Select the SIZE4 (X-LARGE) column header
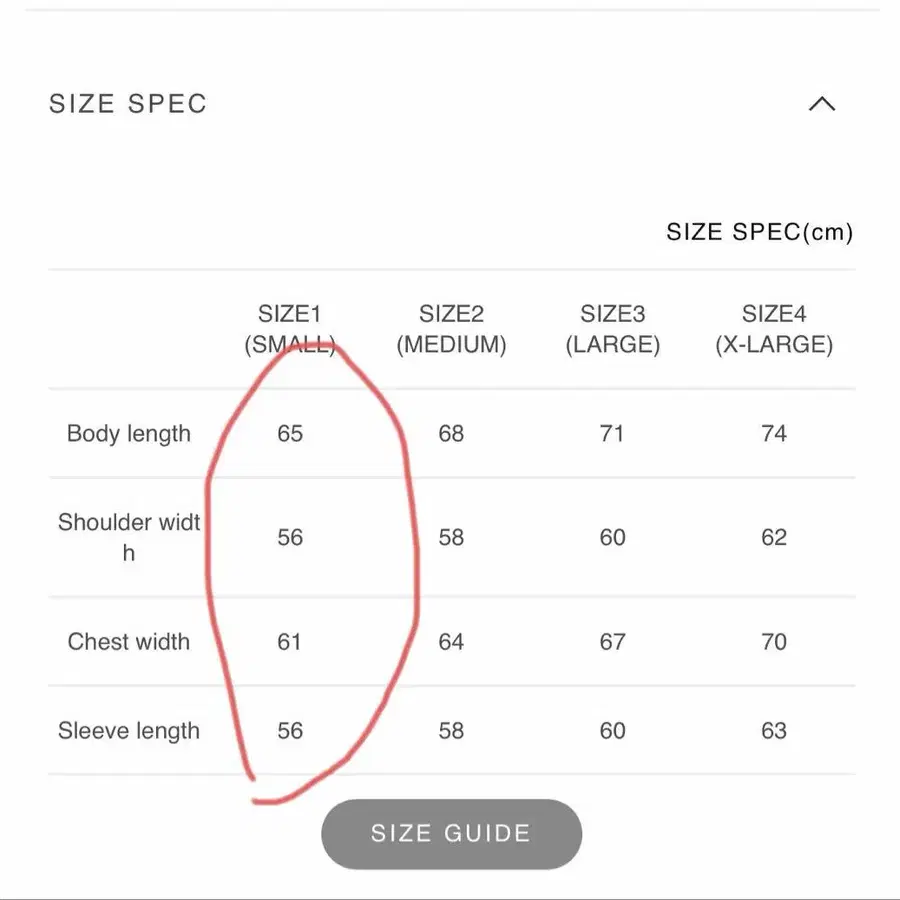The height and width of the screenshot is (900, 900). pos(773,330)
